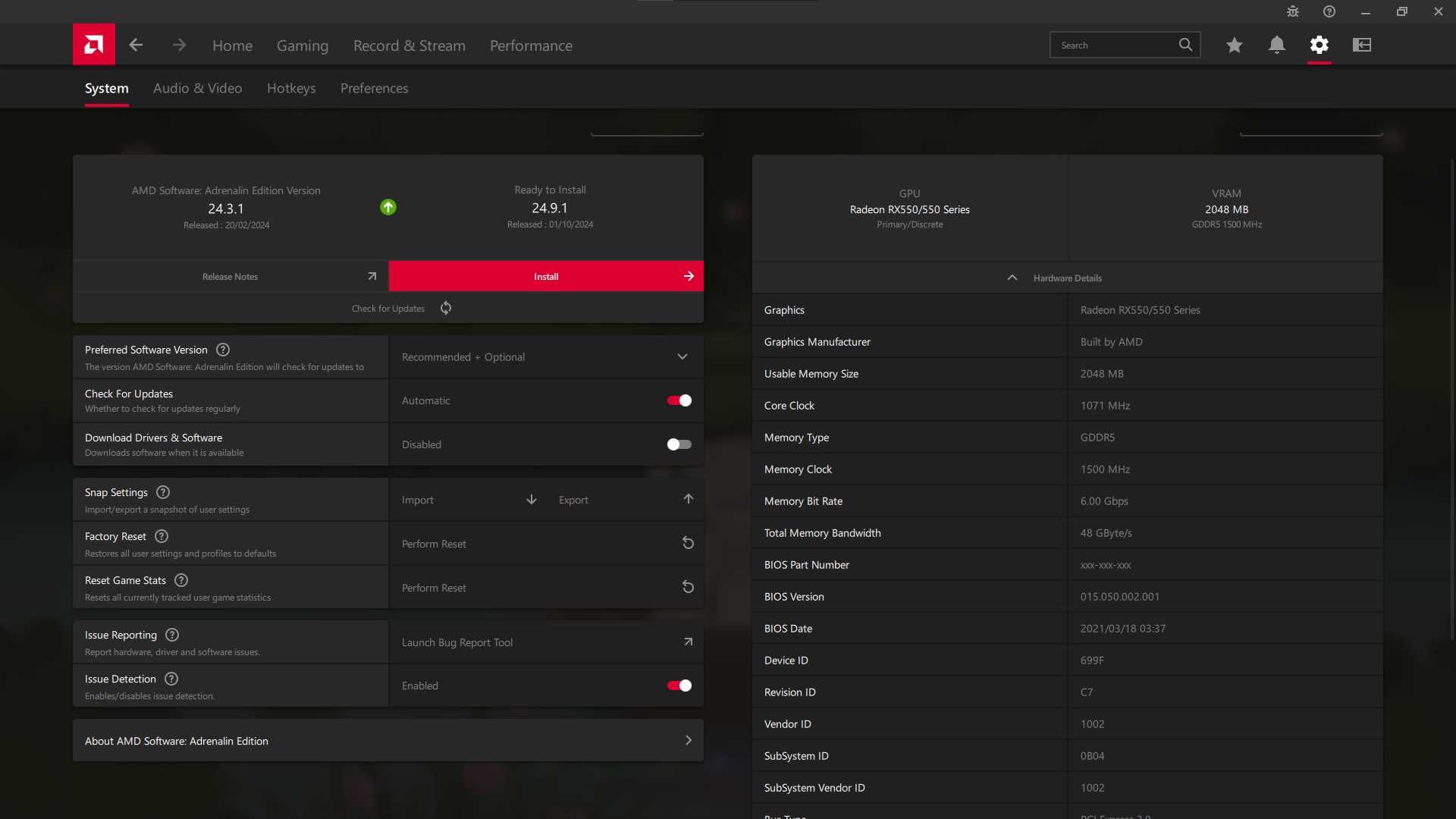Viewport: 1456px width, 819px height.
Task: Open the Record & Stream tab
Action: click(x=409, y=45)
